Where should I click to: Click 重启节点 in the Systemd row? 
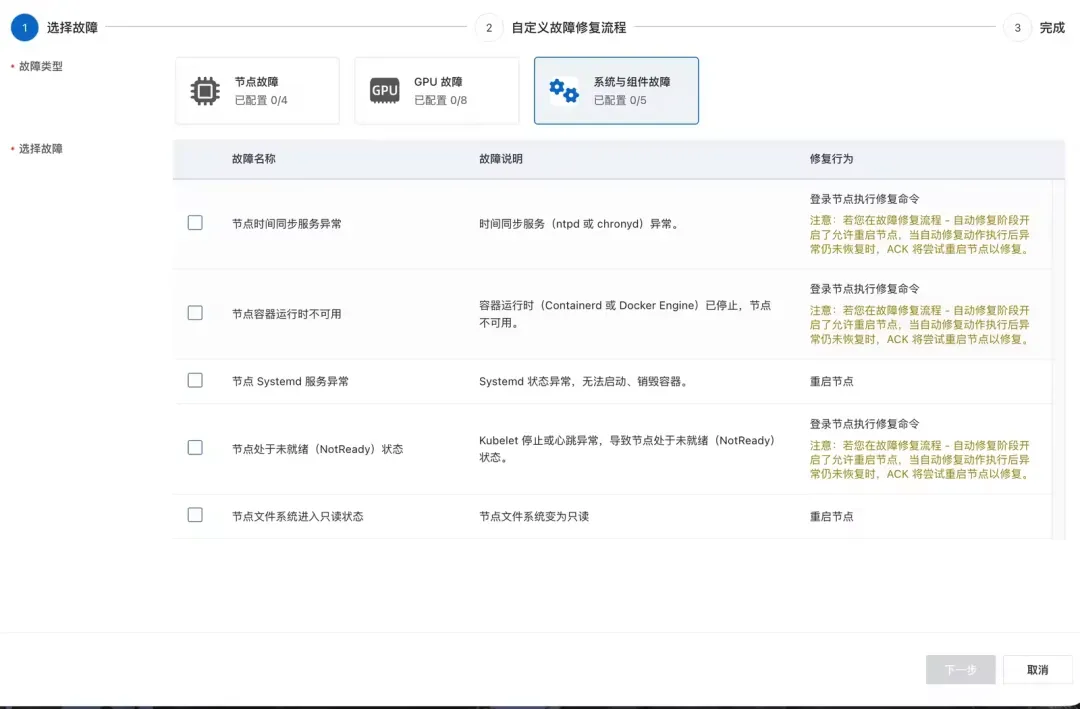point(831,382)
